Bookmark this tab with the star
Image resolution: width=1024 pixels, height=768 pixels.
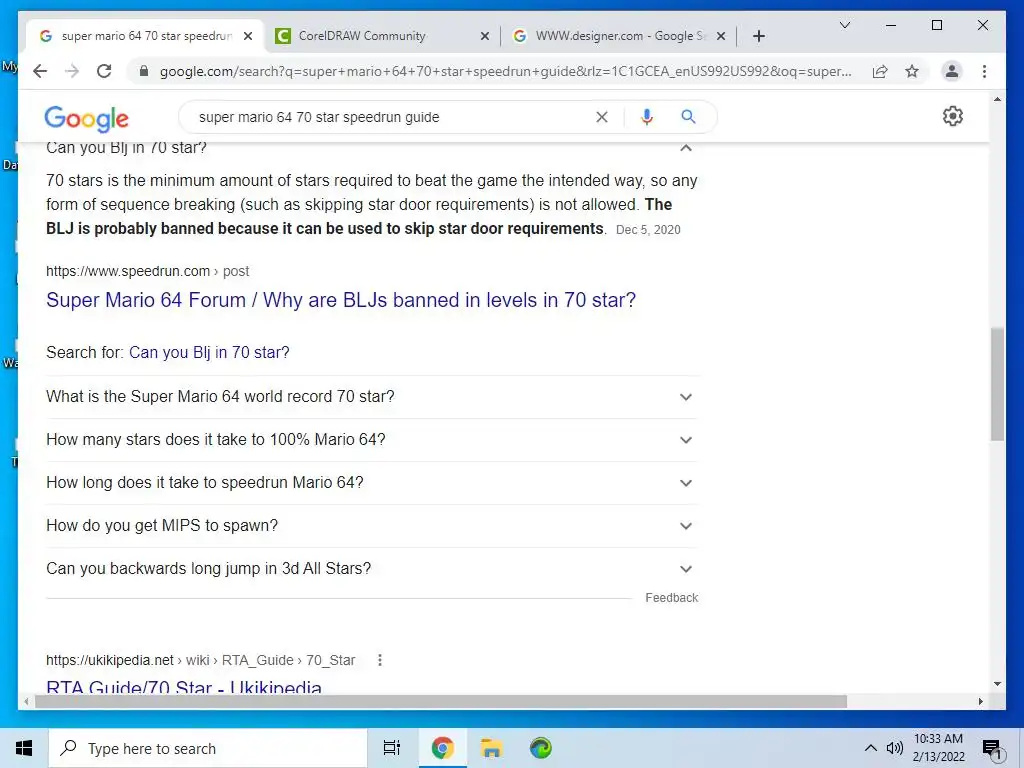912,71
